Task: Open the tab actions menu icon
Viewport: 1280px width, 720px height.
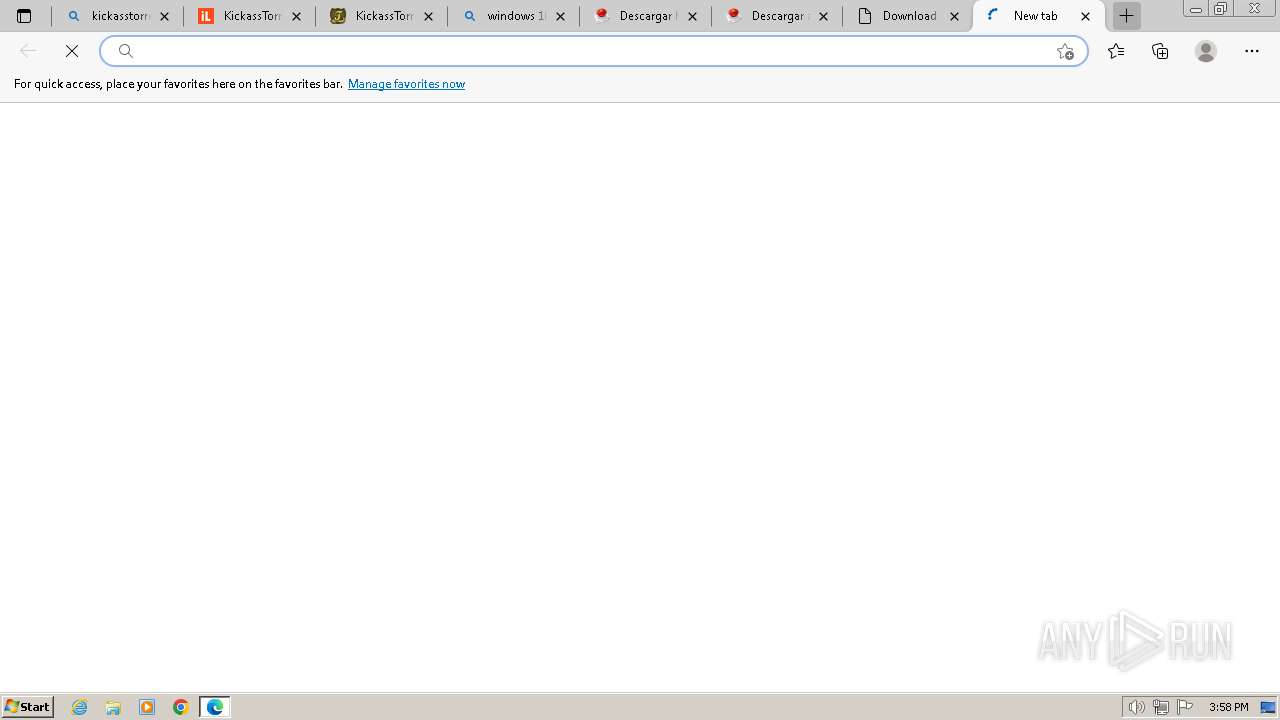Action: [x=24, y=16]
